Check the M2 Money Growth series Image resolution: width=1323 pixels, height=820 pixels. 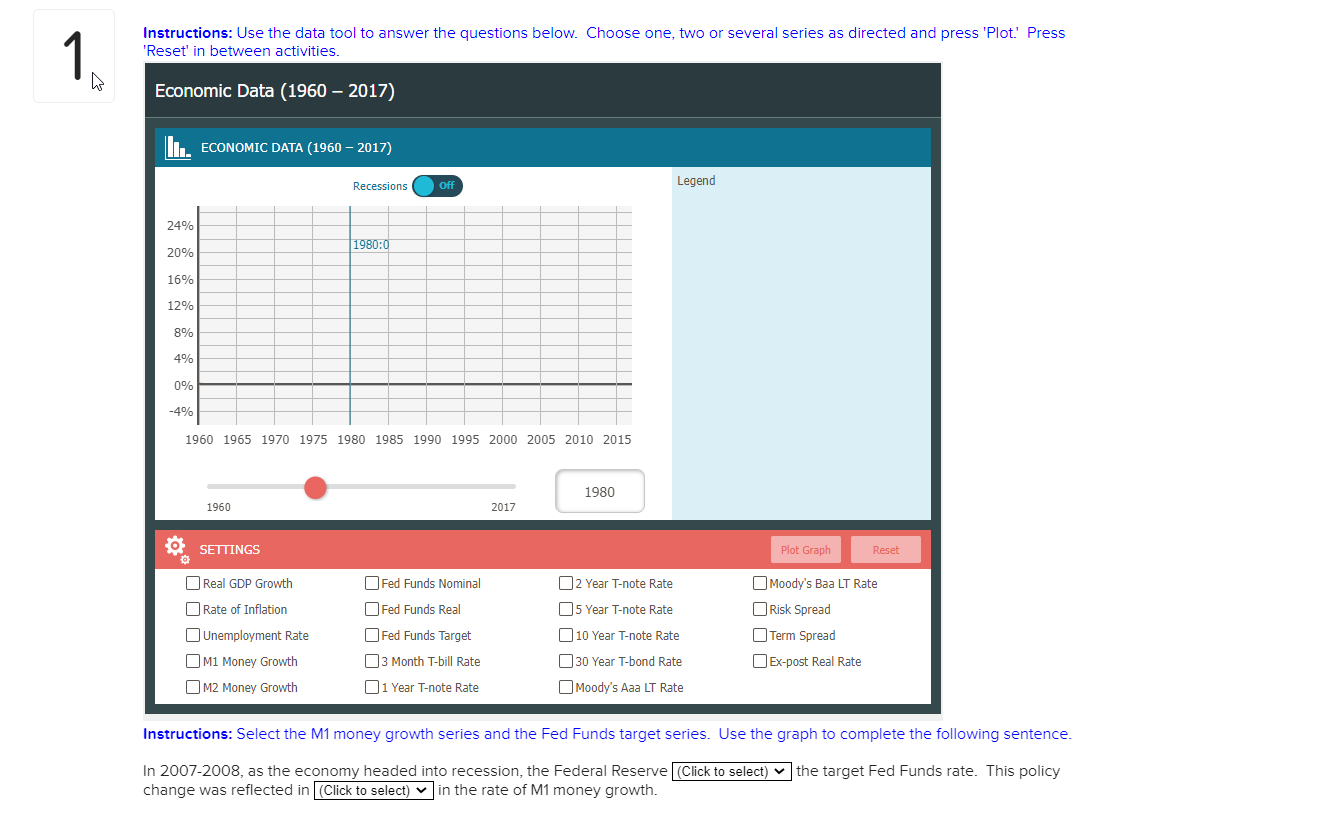point(192,686)
